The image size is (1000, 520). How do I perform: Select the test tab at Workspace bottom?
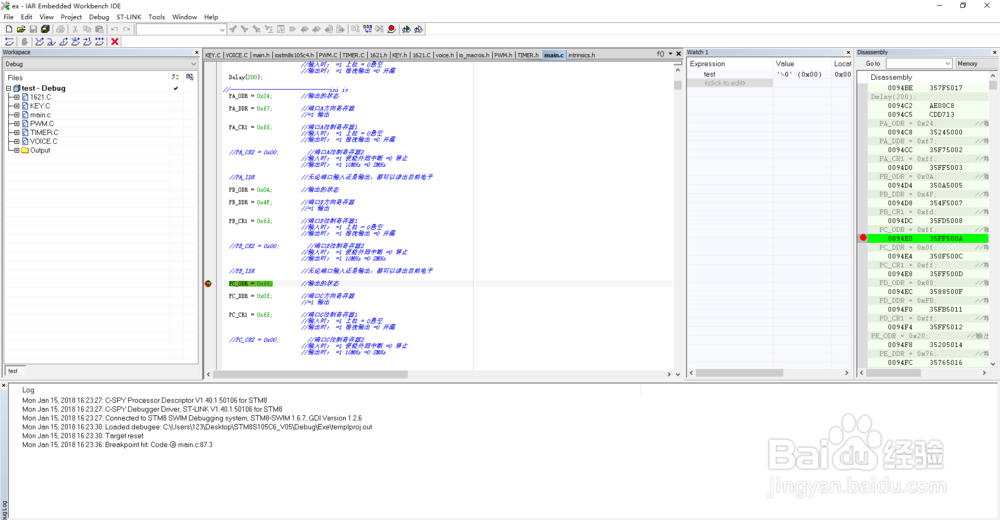click(x=13, y=371)
